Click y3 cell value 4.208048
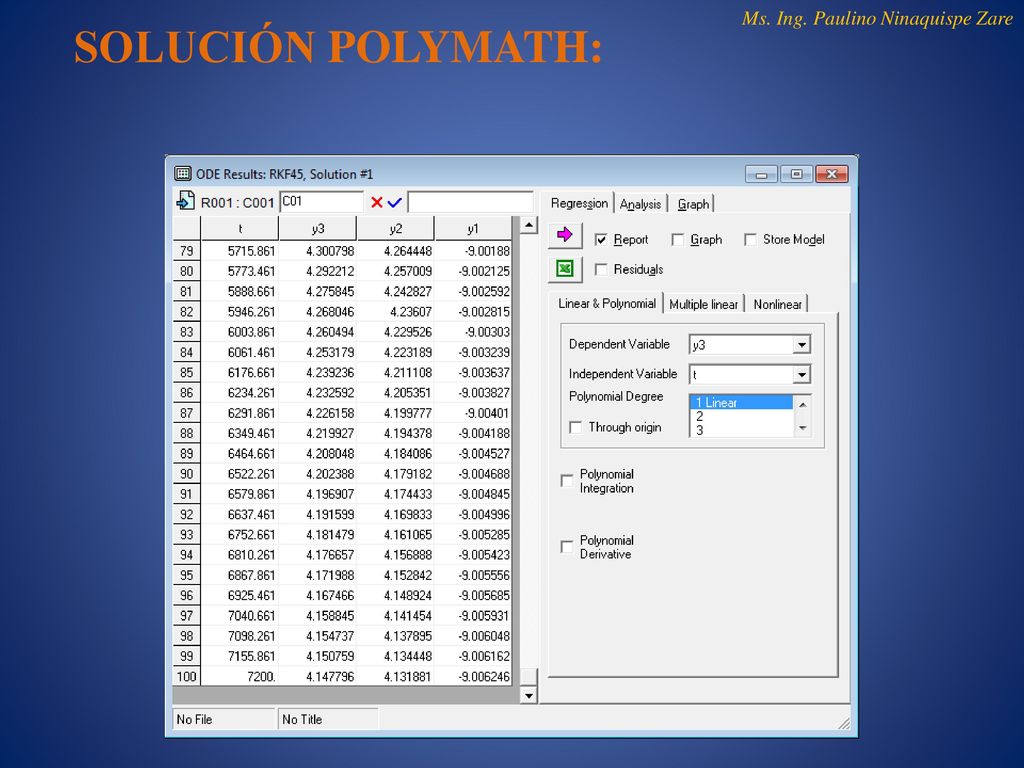 317,453
